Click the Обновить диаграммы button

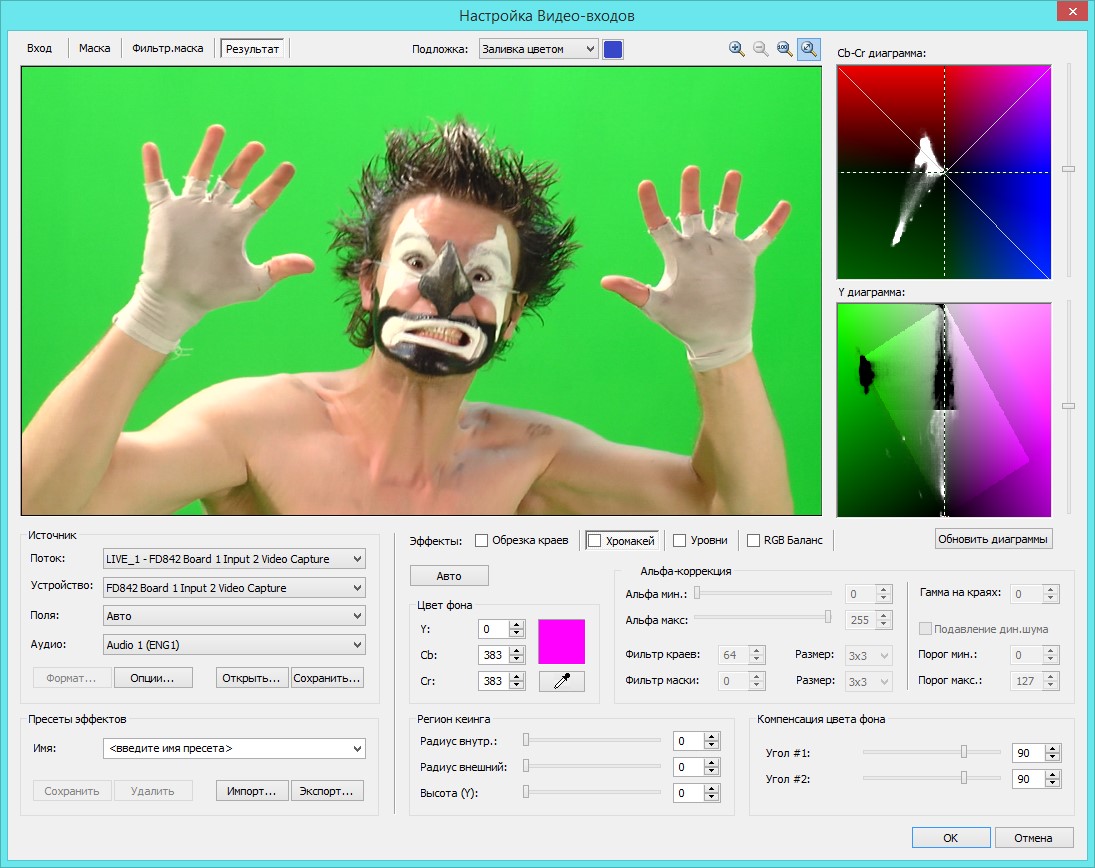coord(993,539)
